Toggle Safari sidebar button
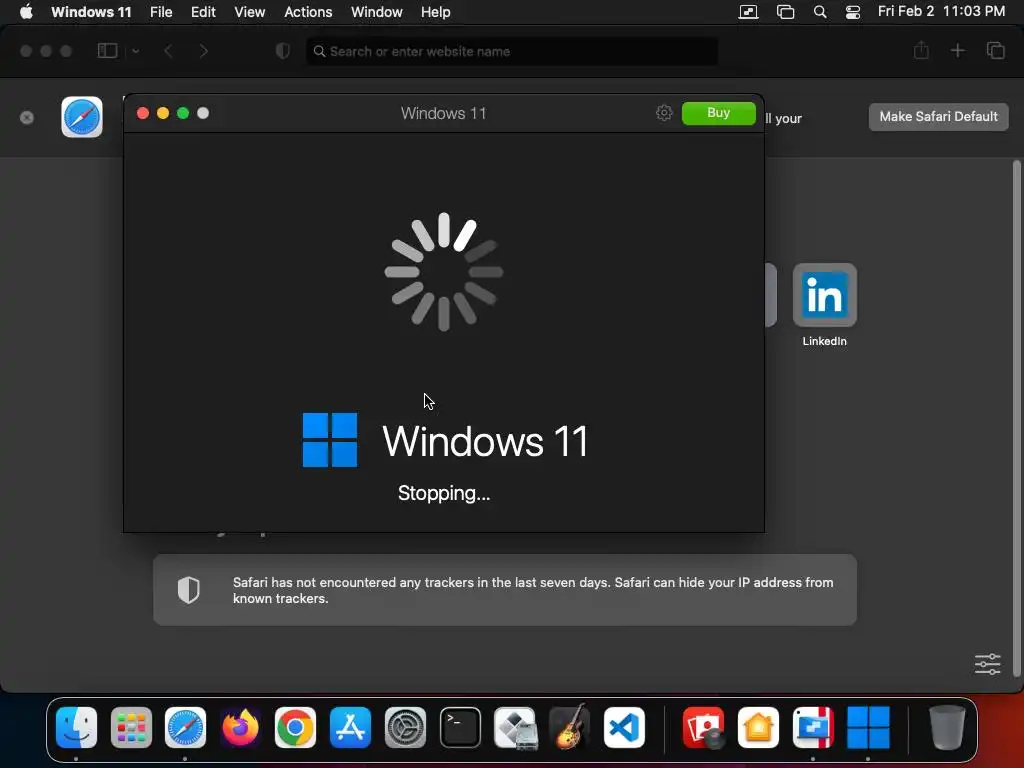The image size is (1024, 768). pyautogui.click(x=107, y=51)
